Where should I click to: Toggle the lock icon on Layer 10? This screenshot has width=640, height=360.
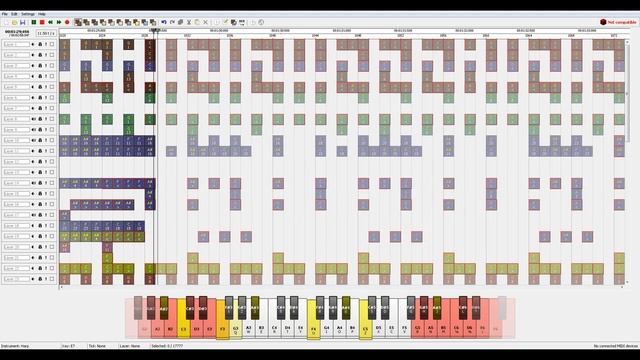click(40, 140)
